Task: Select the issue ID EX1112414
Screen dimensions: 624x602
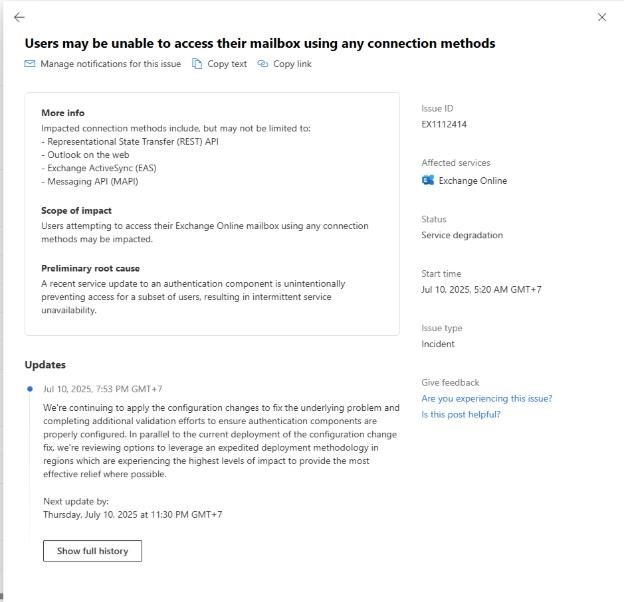Action: tap(444, 124)
